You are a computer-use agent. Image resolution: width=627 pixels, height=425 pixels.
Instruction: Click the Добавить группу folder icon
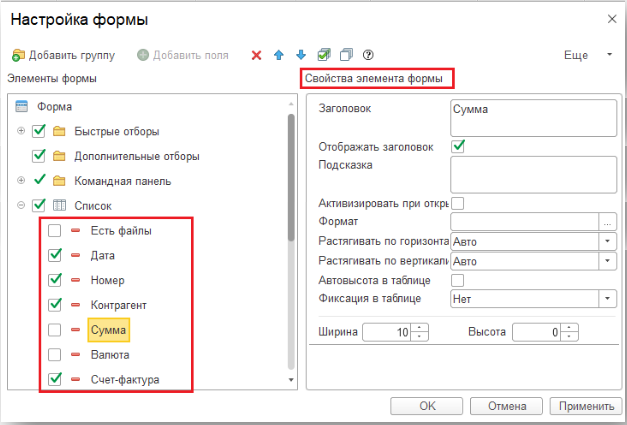(x=18, y=55)
